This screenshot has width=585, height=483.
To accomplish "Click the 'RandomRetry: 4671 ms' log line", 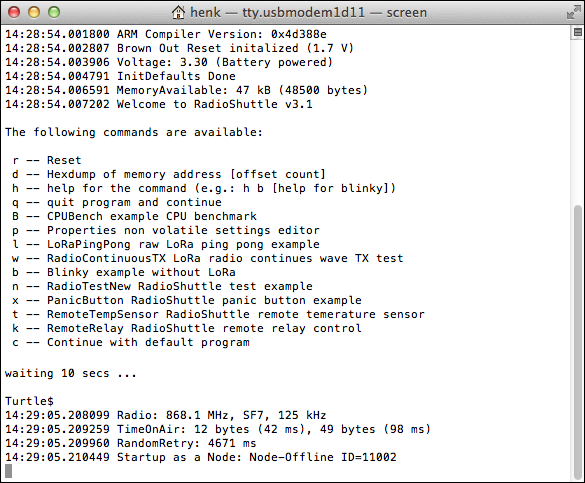I will click(131, 443).
